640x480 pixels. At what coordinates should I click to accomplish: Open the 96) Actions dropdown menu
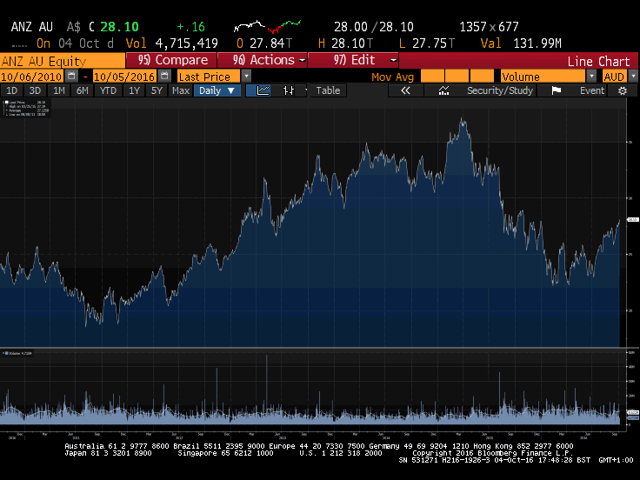coord(262,60)
